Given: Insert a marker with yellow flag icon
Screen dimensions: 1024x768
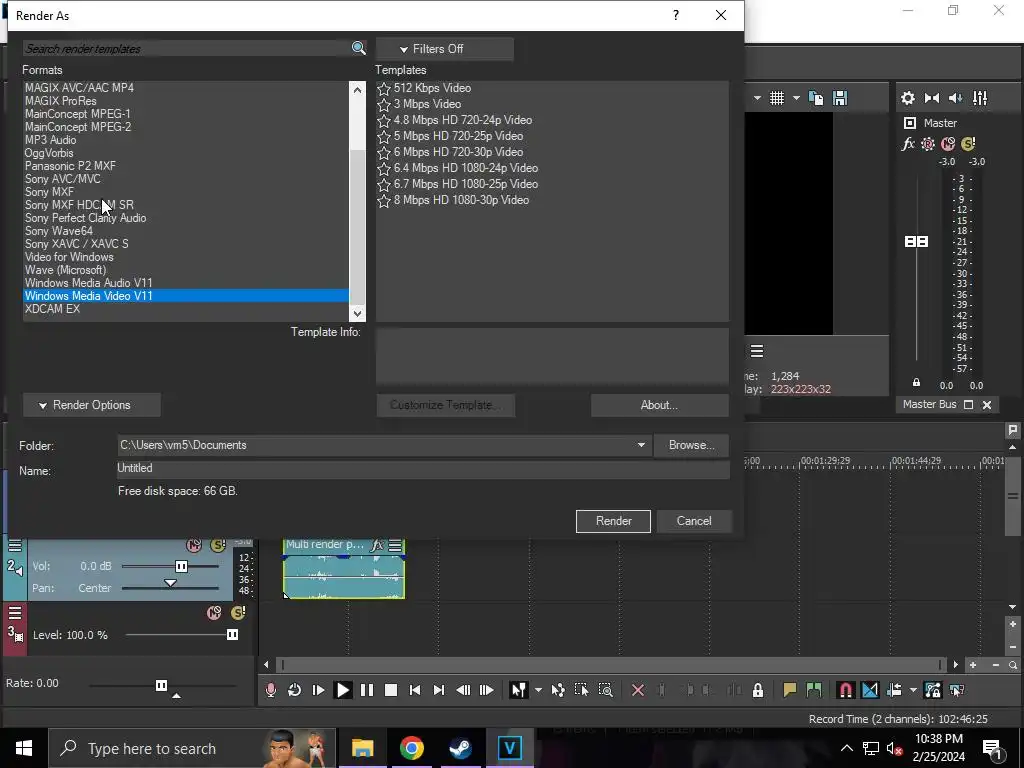Looking at the screenshot, I should click(x=790, y=690).
